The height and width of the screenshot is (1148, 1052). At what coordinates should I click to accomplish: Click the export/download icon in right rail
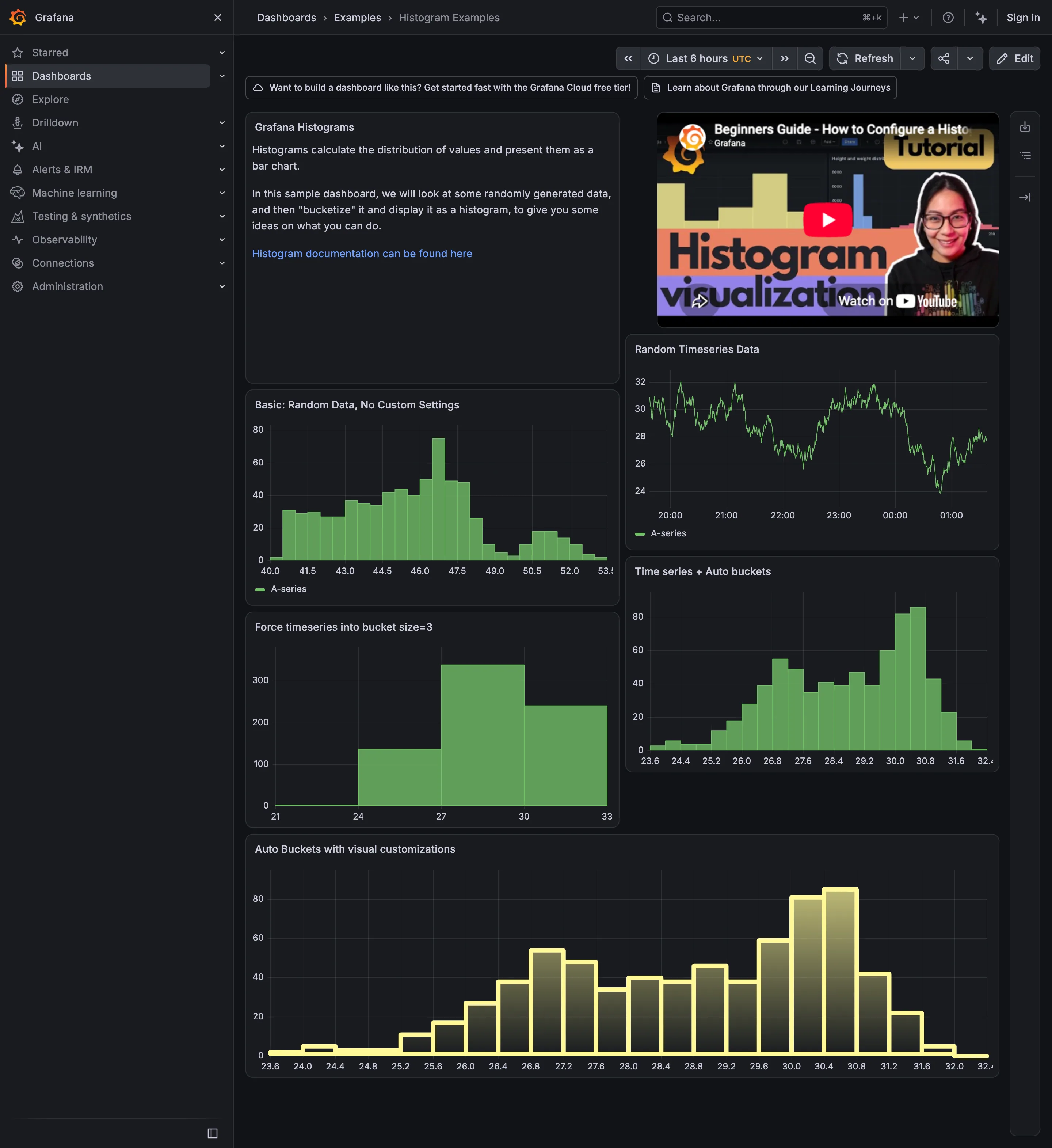(1025, 126)
